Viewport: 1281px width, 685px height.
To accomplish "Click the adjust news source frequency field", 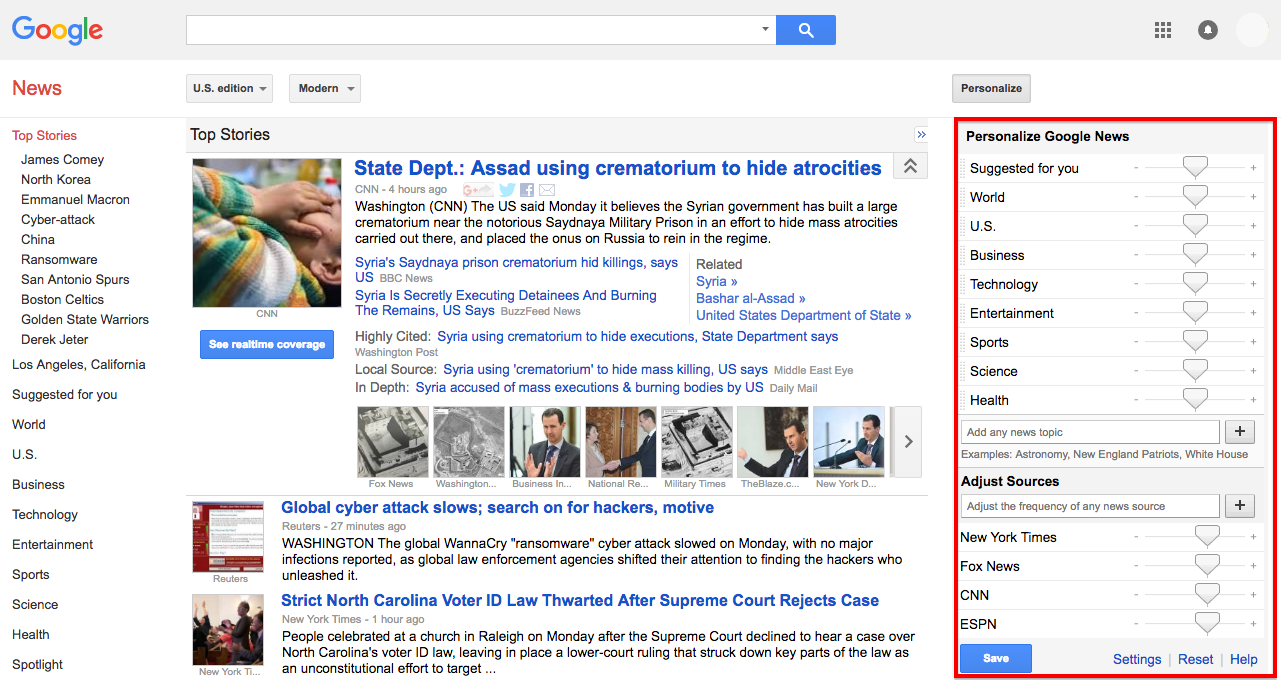I will pos(1090,506).
